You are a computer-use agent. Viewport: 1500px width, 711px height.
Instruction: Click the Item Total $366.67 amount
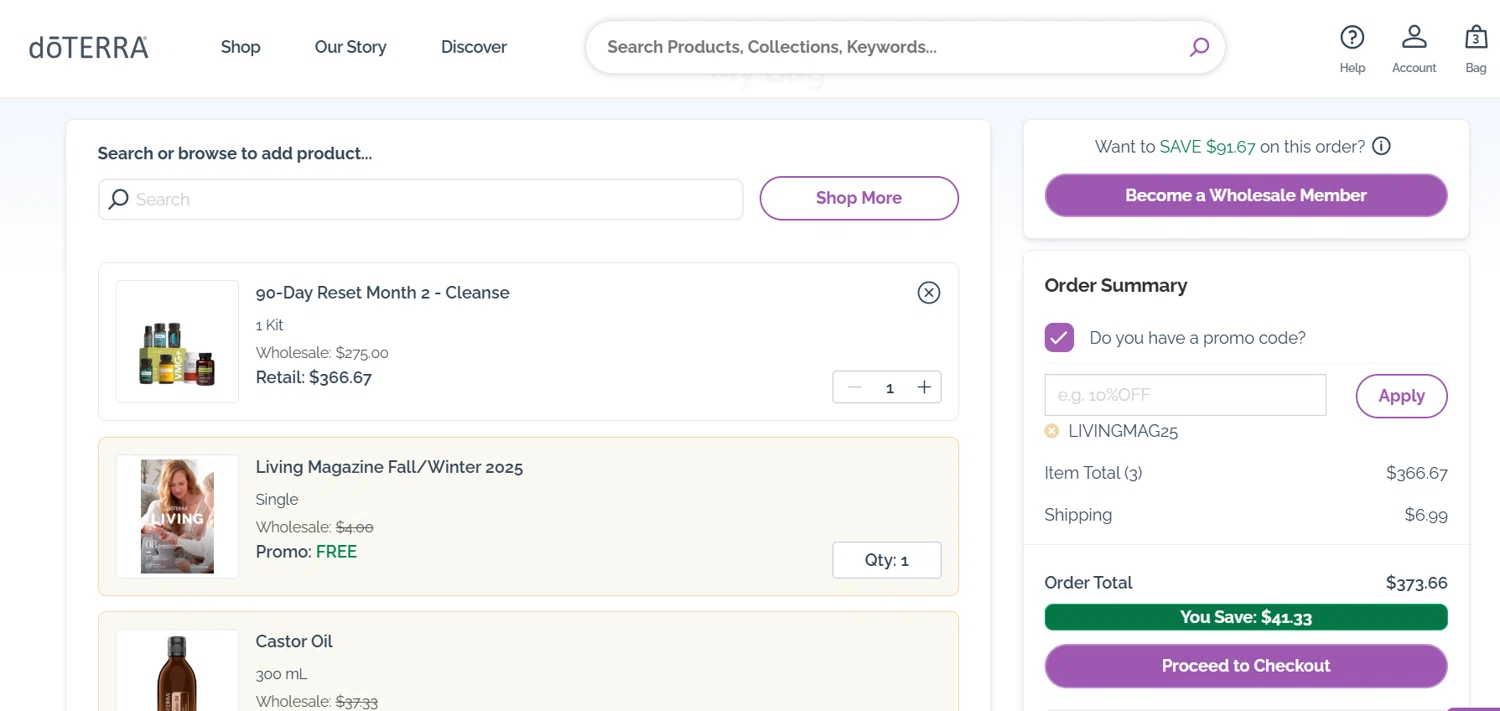pos(1416,473)
